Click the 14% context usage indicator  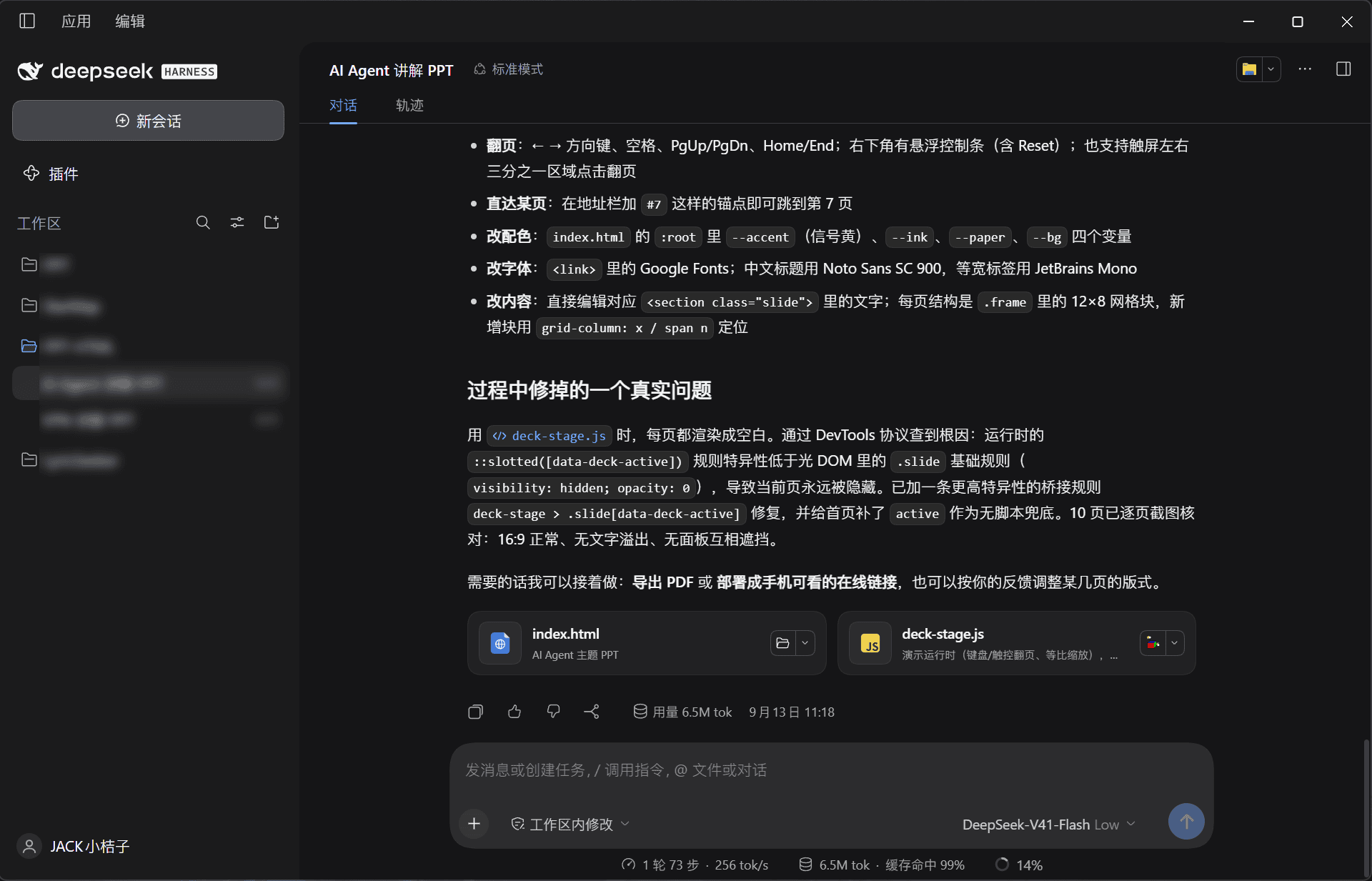1020,865
